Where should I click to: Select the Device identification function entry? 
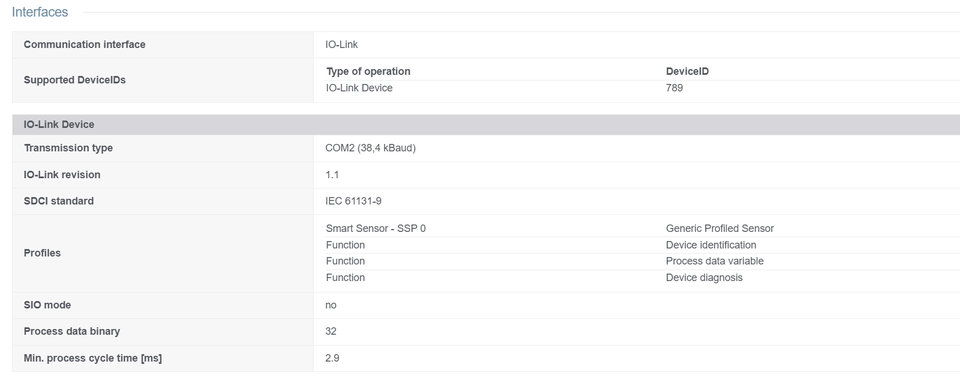click(711, 245)
